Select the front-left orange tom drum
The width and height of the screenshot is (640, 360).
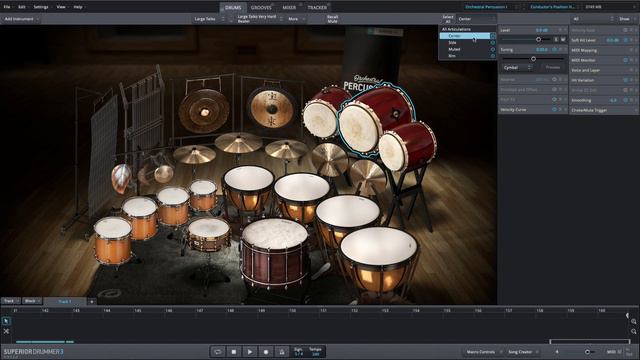pyautogui.click(x=113, y=240)
